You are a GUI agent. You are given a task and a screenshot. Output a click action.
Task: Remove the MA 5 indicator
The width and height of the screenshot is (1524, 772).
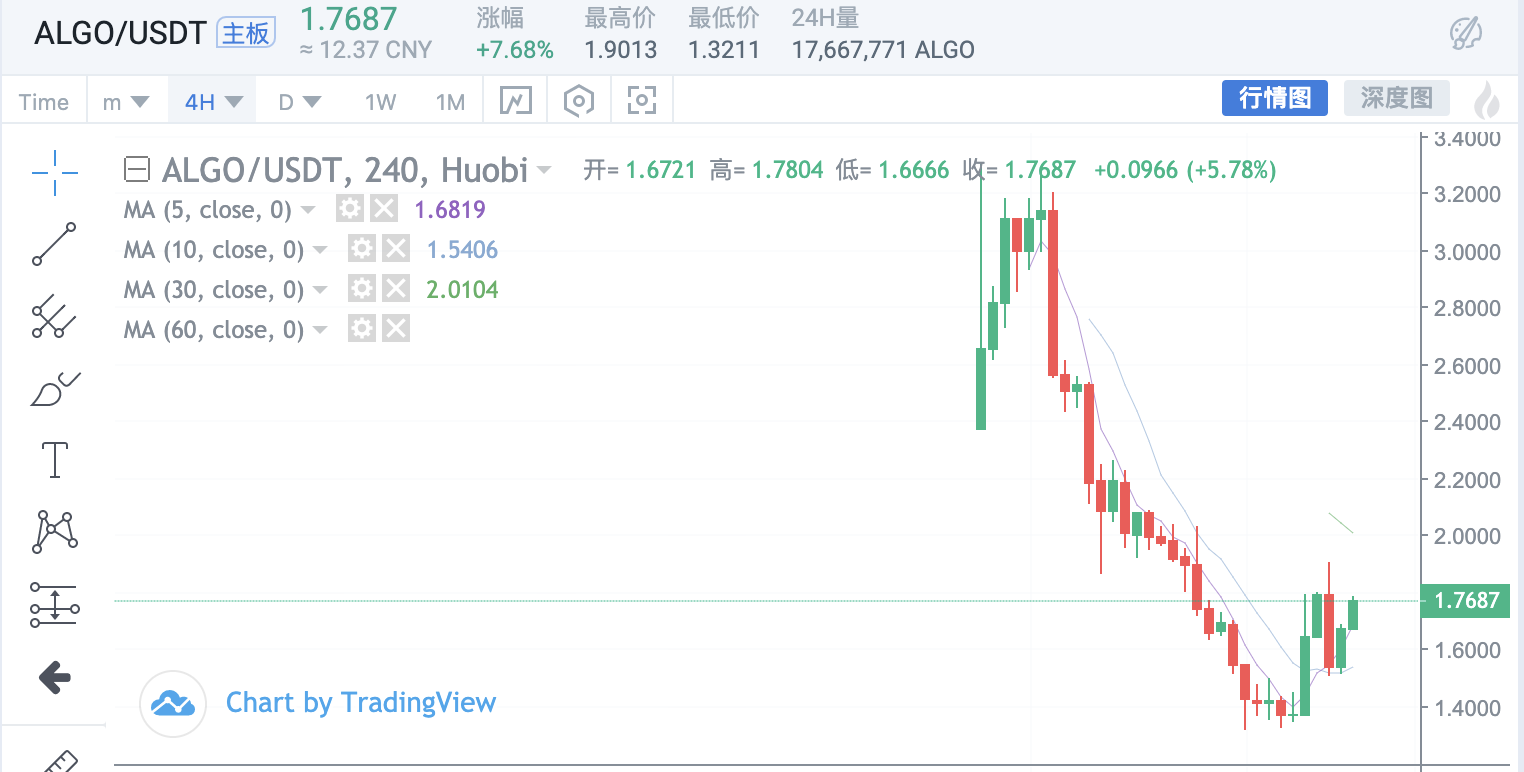click(385, 209)
